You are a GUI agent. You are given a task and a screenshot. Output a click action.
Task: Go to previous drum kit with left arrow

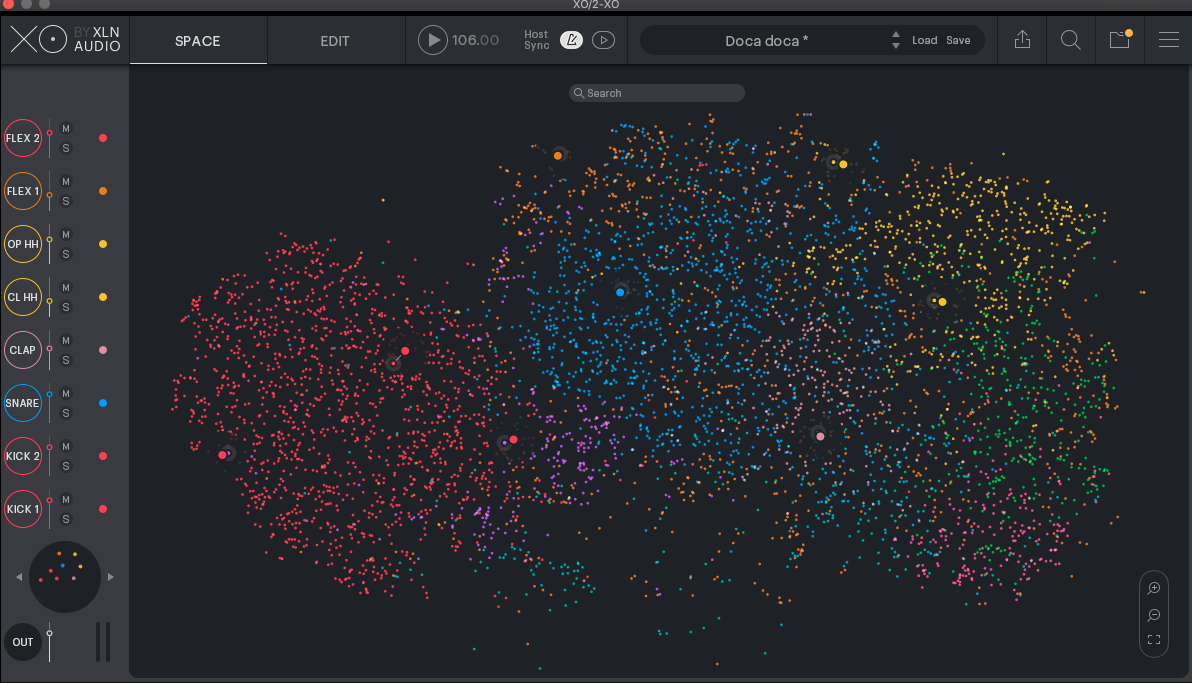coord(19,577)
